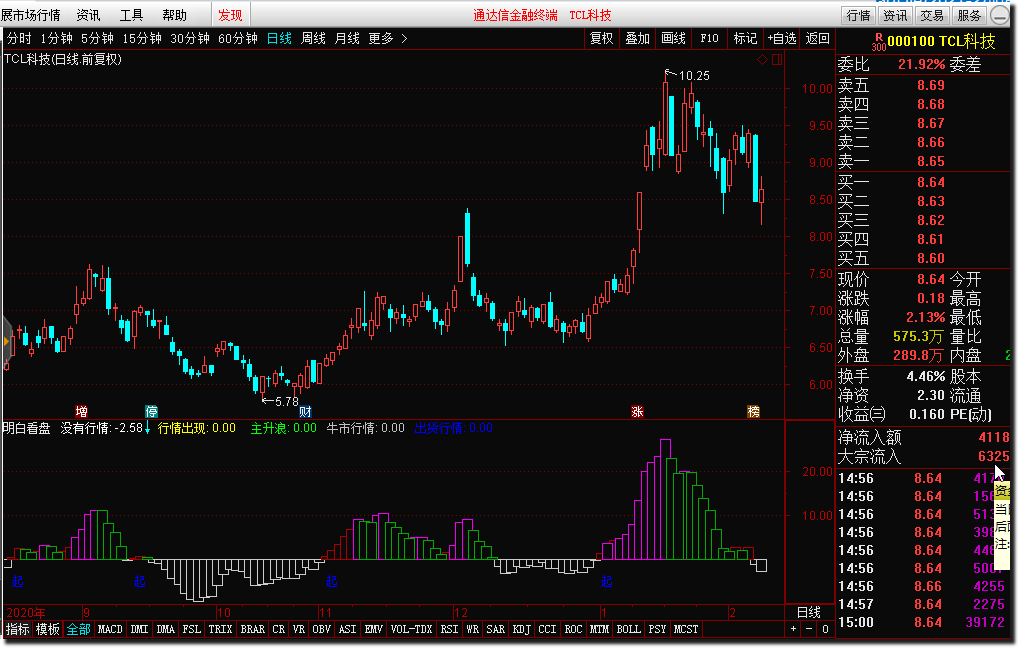Select the 分时 period tab
Screen dimensions: 1020x648
click(19, 38)
